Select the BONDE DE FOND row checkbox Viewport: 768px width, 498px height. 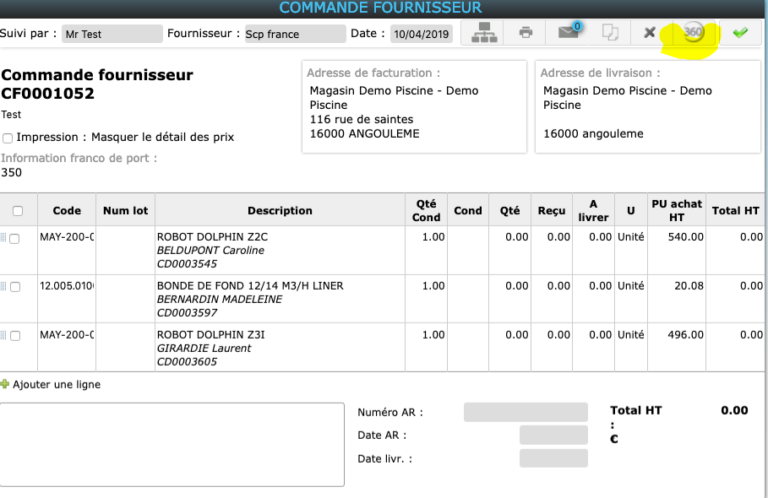click(x=15, y=287)
